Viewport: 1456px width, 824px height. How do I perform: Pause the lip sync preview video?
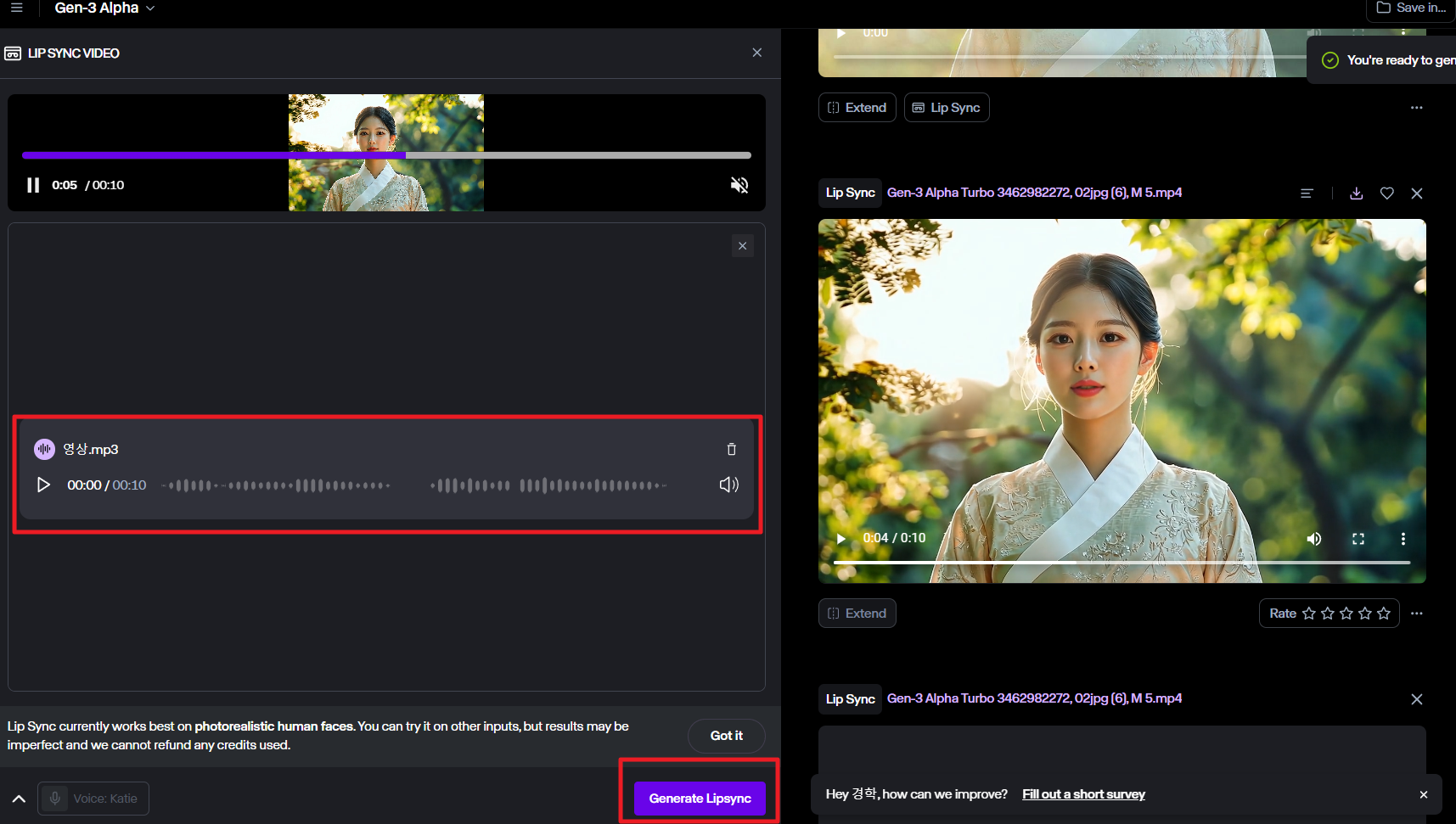[33, 185]
